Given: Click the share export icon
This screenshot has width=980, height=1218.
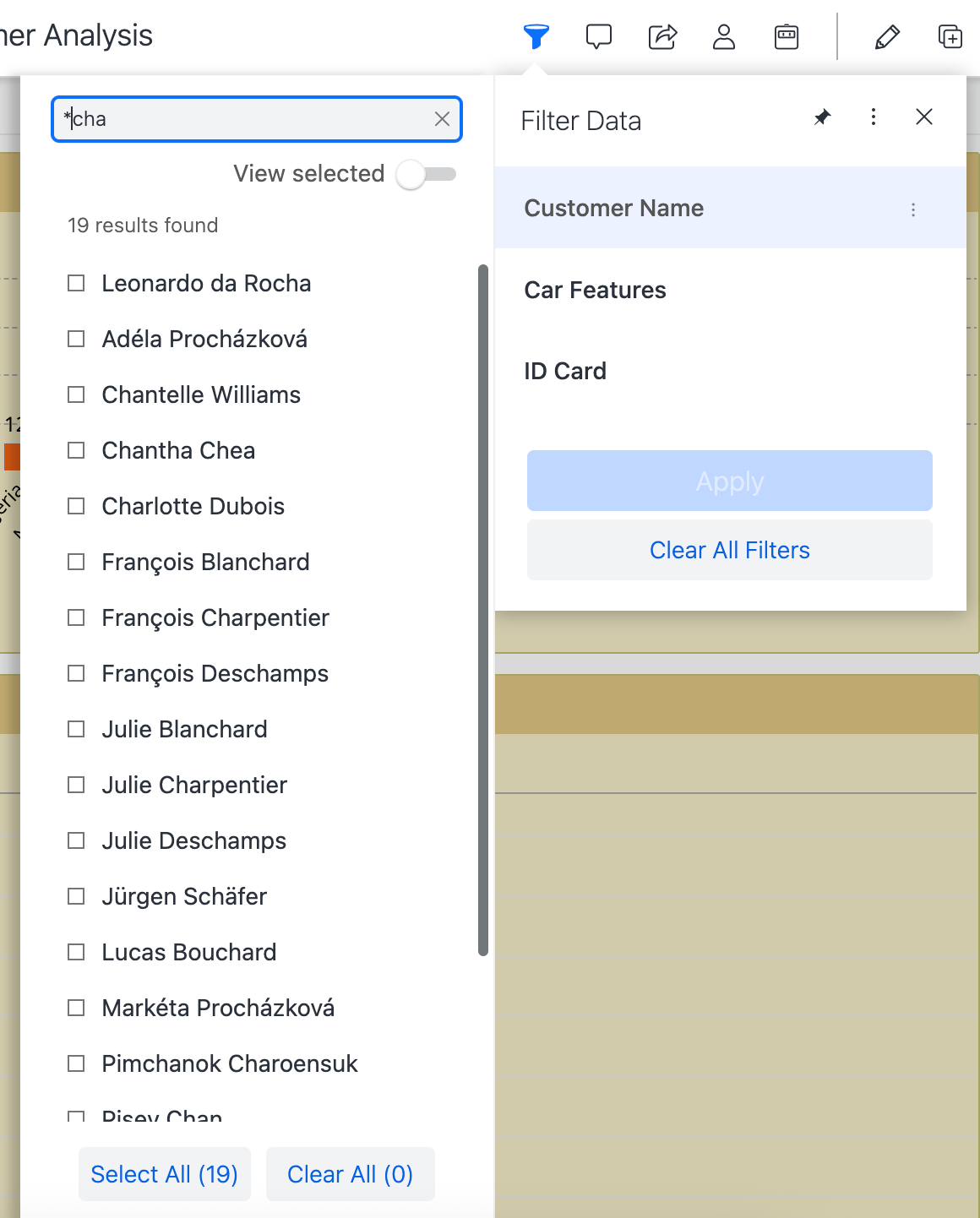Looking at the screenshot, I should click(662, 36).
